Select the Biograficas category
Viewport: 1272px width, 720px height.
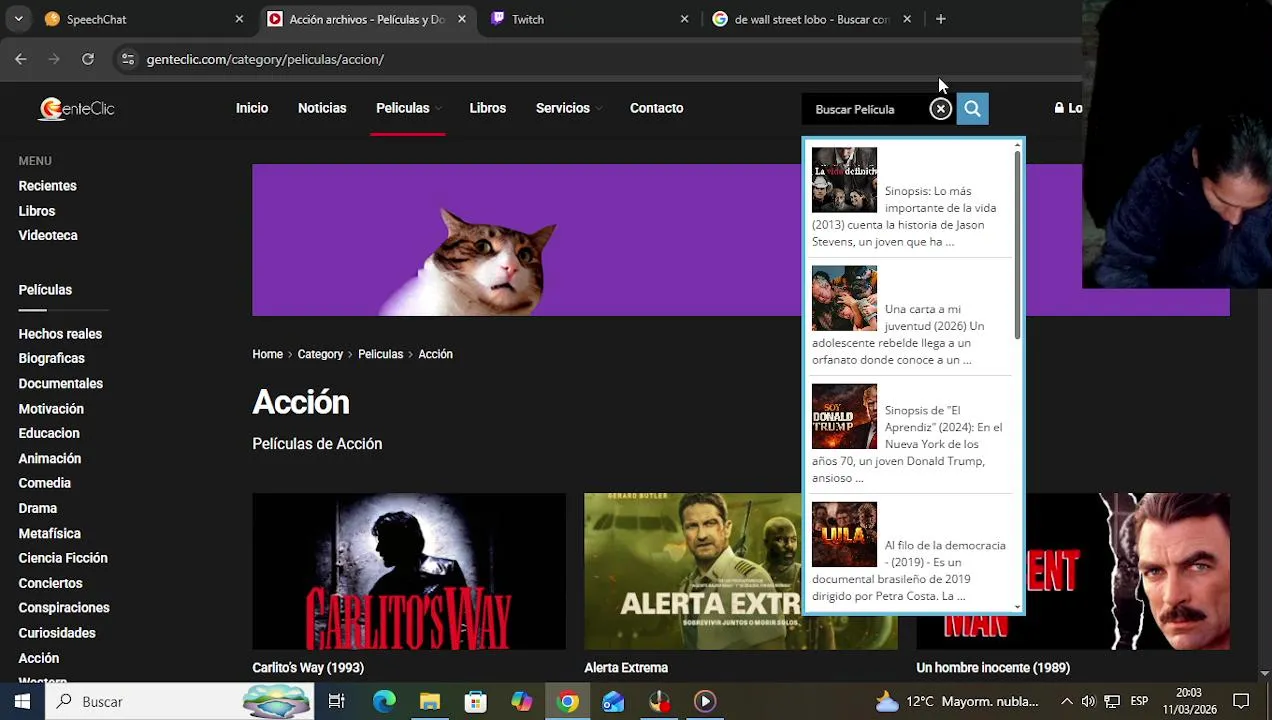(51, 359)
